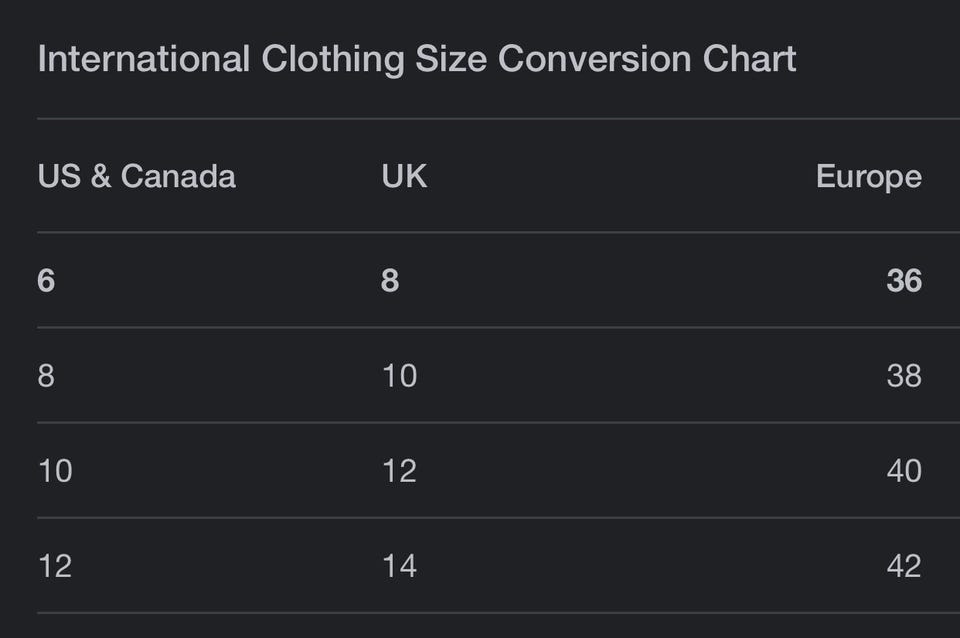Select the US & Canada column header
The height and width of the screenshot is (638, 960).
[x=136, y=177]
